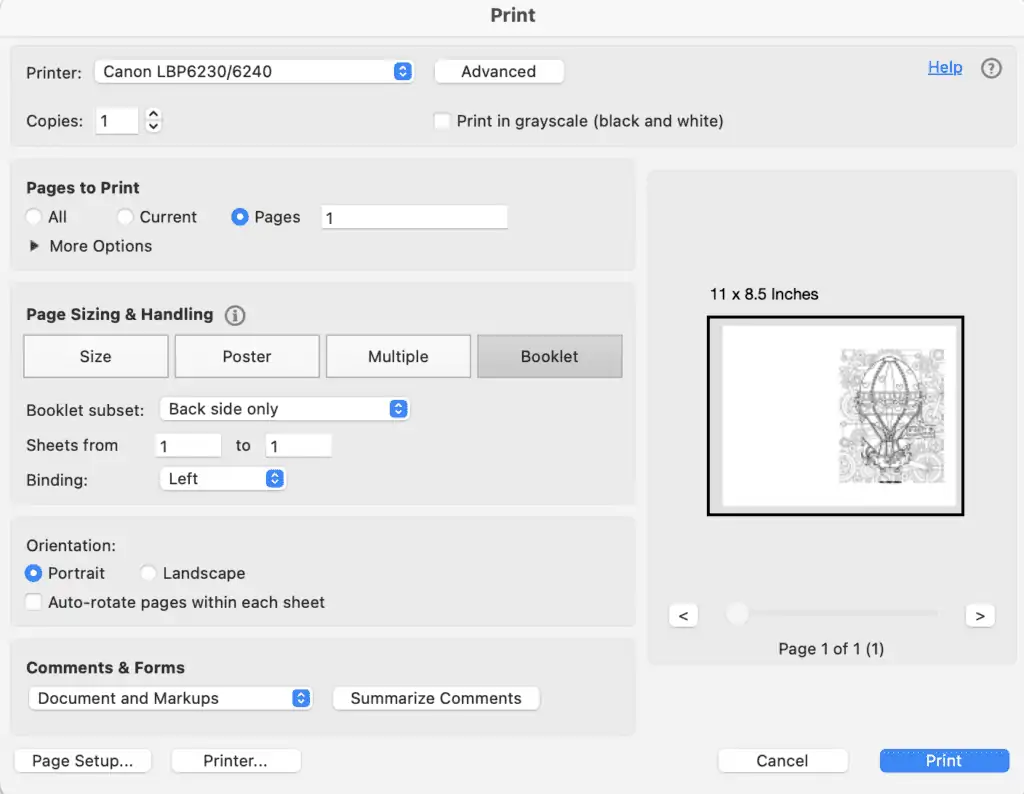Switch to the Poster tab
The image size is (1024, 794).
tap(247, 357)
